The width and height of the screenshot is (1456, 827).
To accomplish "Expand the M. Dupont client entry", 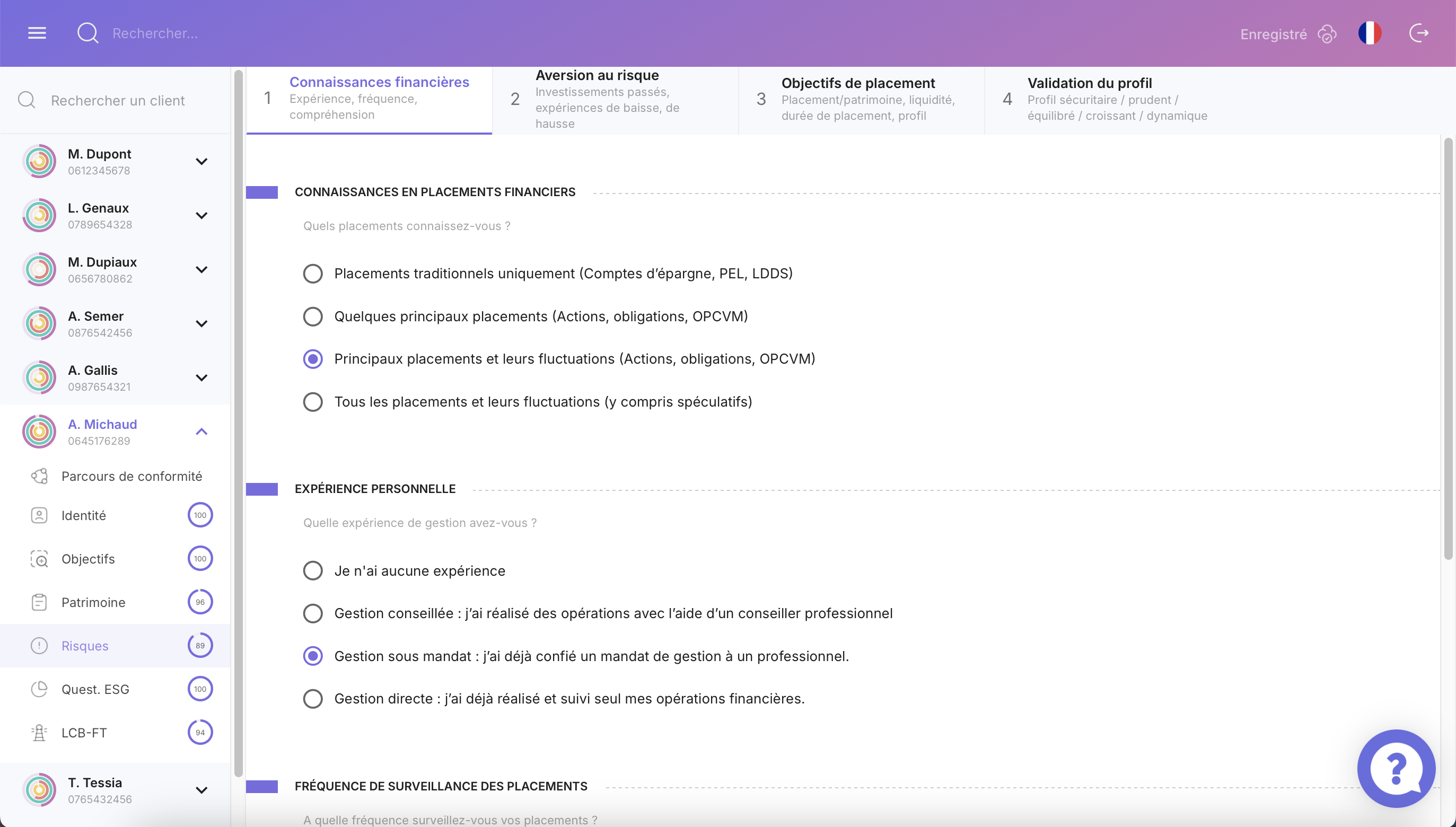I will [201, 161].
